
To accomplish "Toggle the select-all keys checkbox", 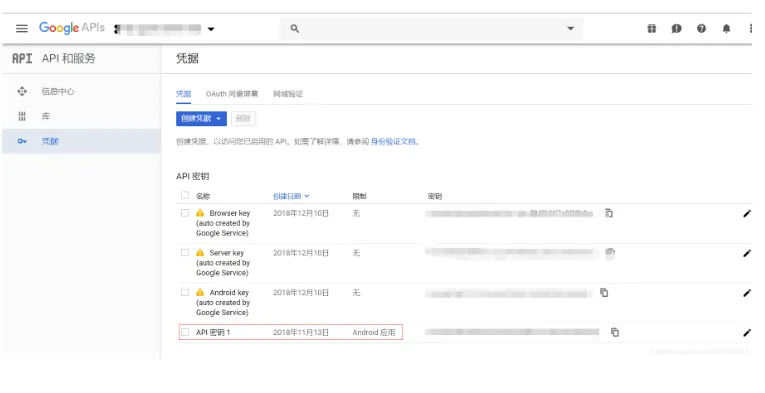I will 185,195.
